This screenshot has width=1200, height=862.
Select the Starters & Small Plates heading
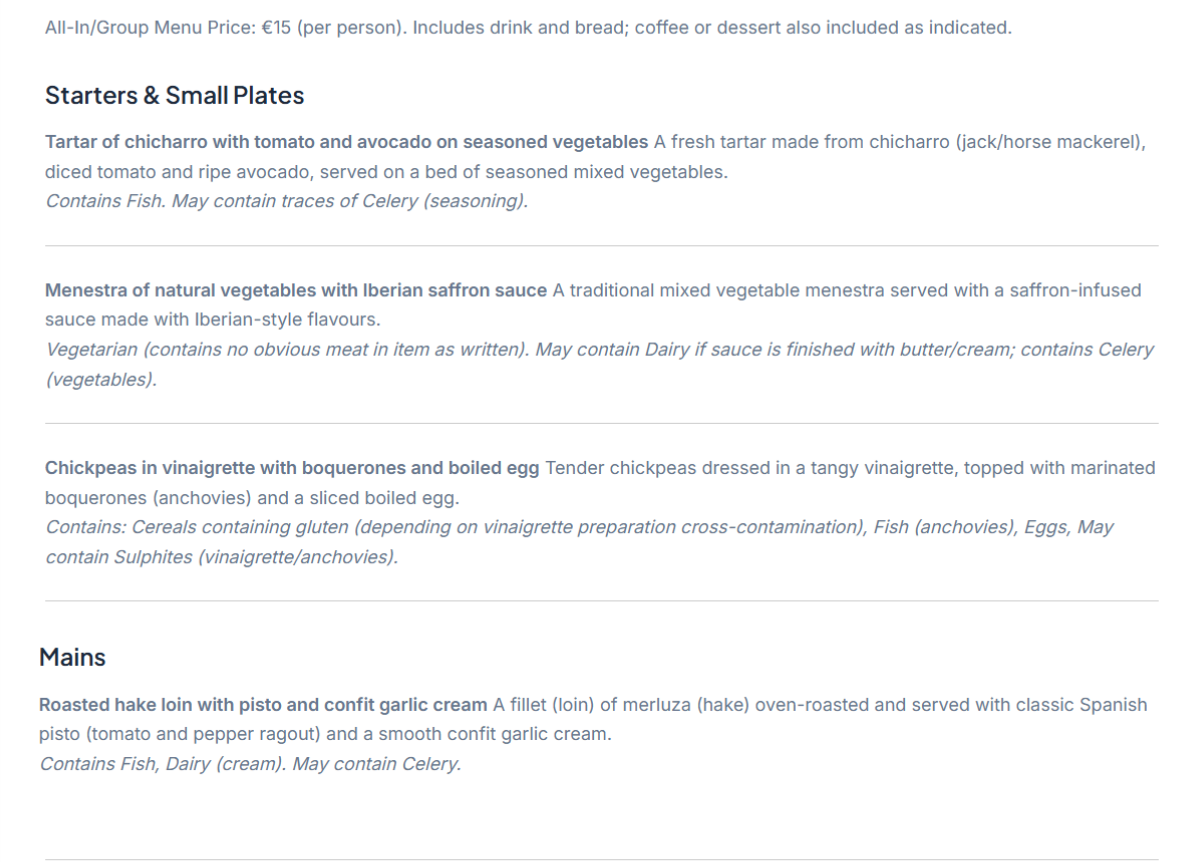(x=174, y=96)
